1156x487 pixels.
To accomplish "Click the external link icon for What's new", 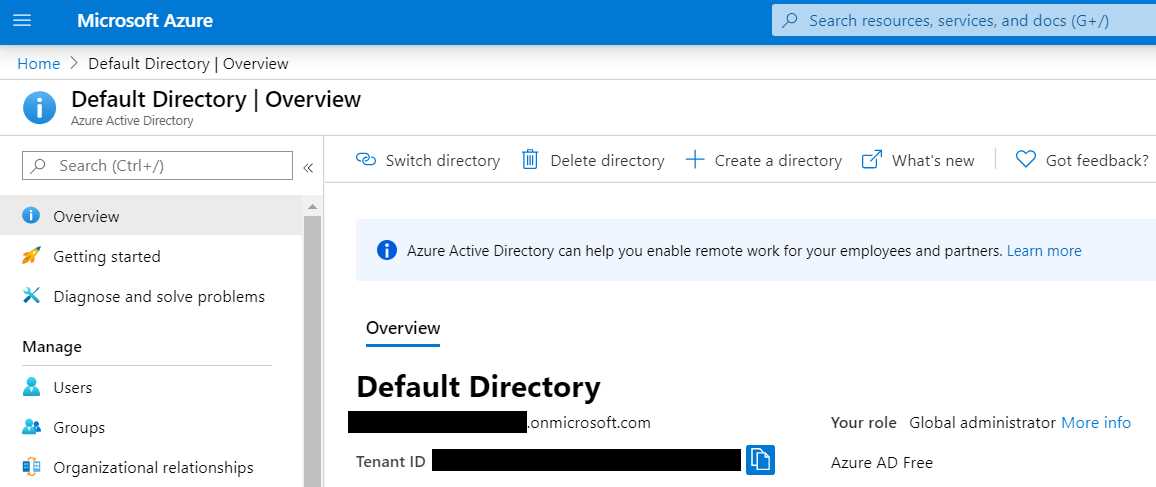I will [871, 159].
